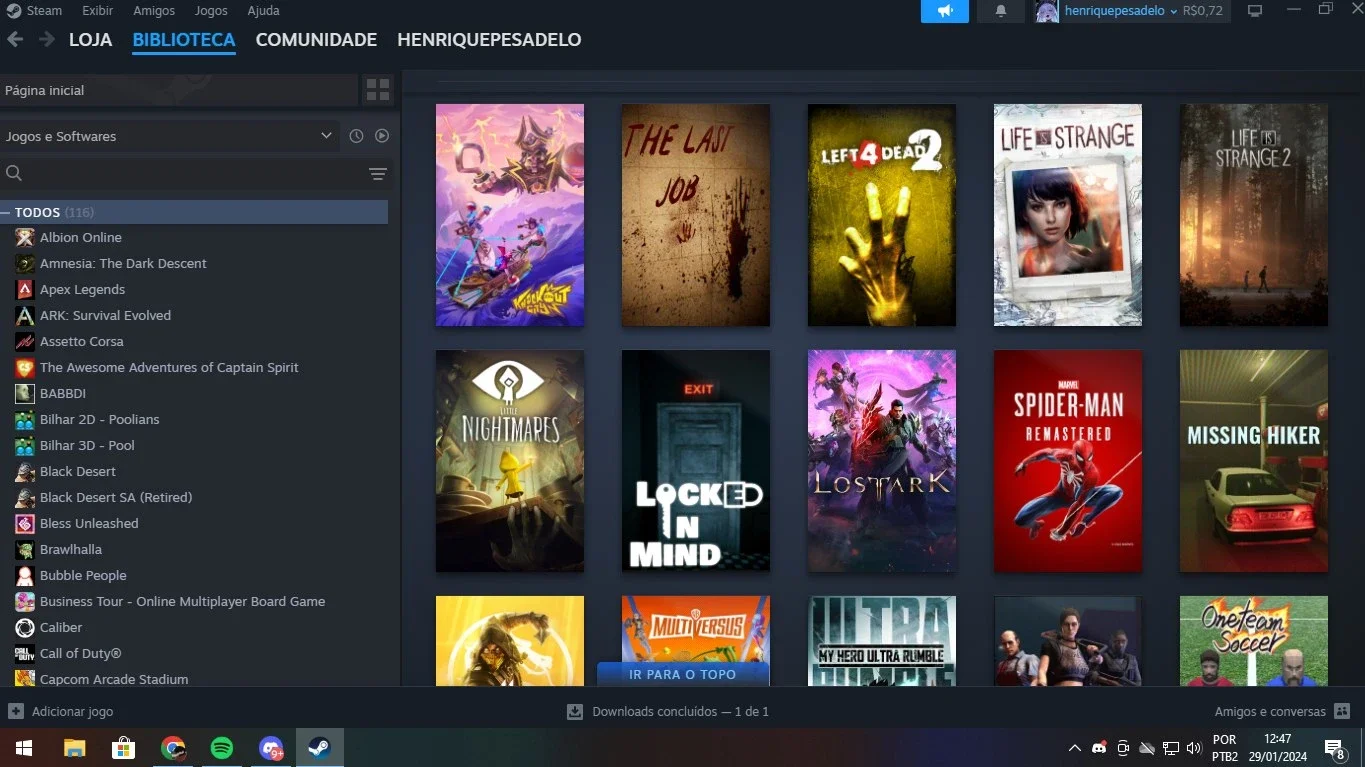The width and height of the screenshot is (1365, 767).
Task: Open the henriquepesadelo account dropdown
Action: 1121,11
